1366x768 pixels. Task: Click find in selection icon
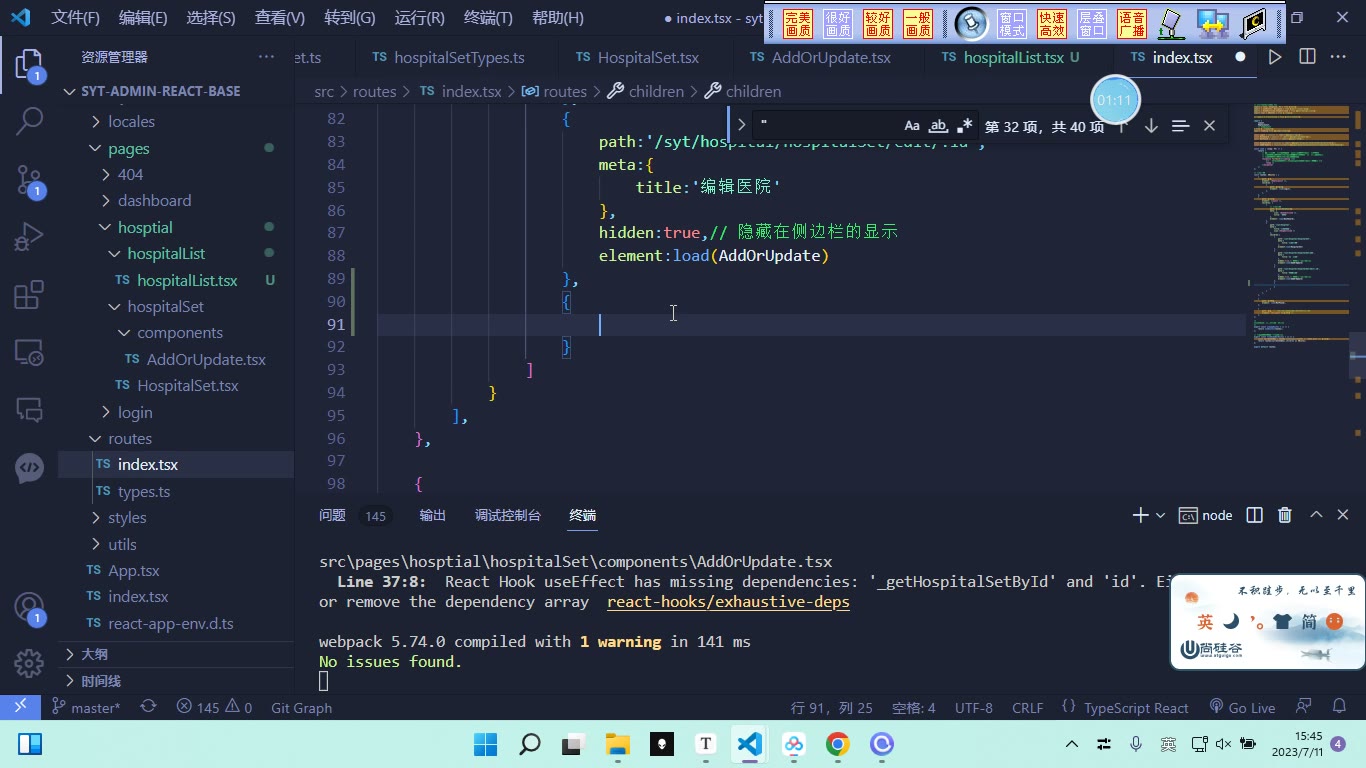tap(1180, 126)
